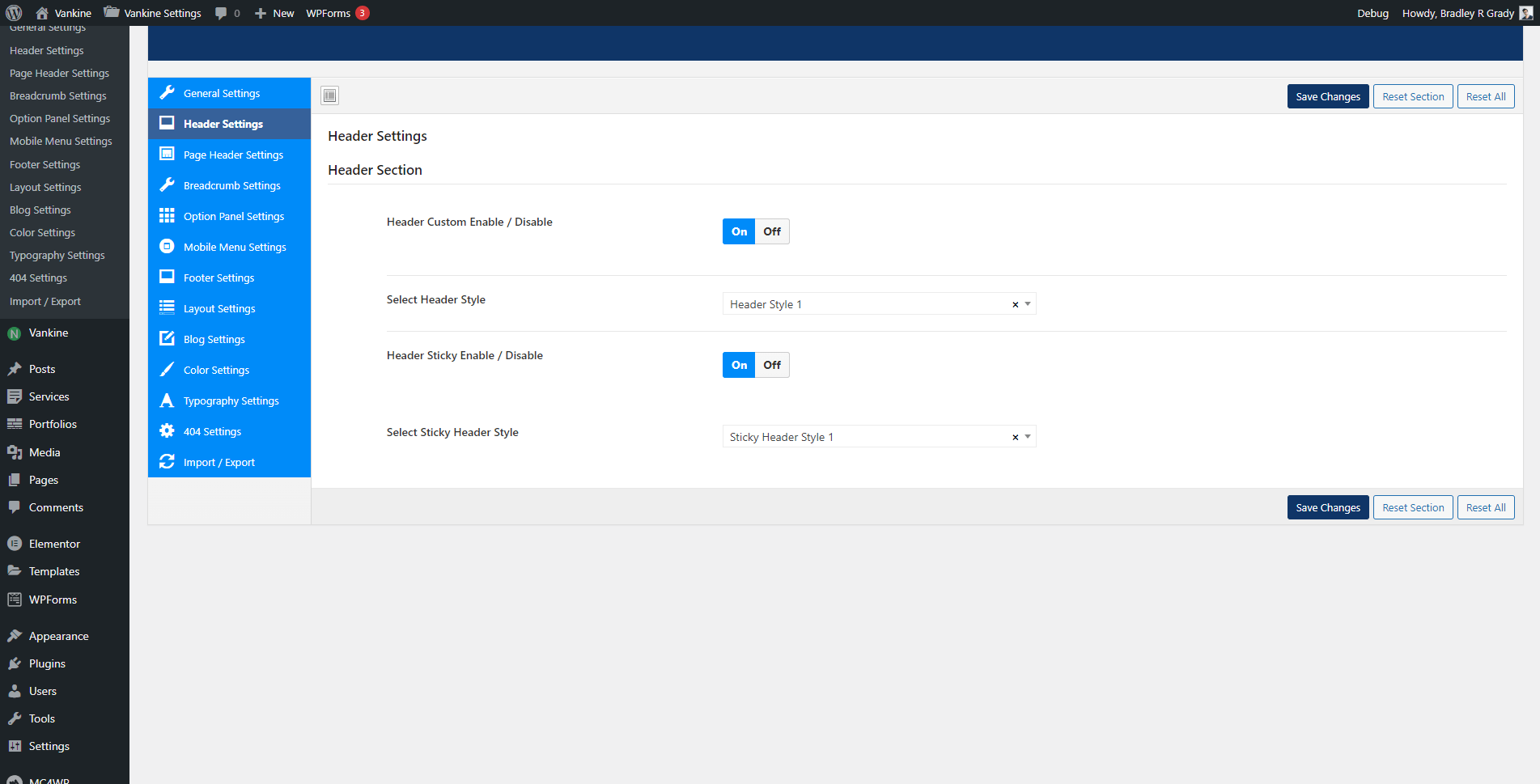This screenshot has width=1540, height=784.
Task: Click the bottom Reset Section button
Action: coord(1412,507)
